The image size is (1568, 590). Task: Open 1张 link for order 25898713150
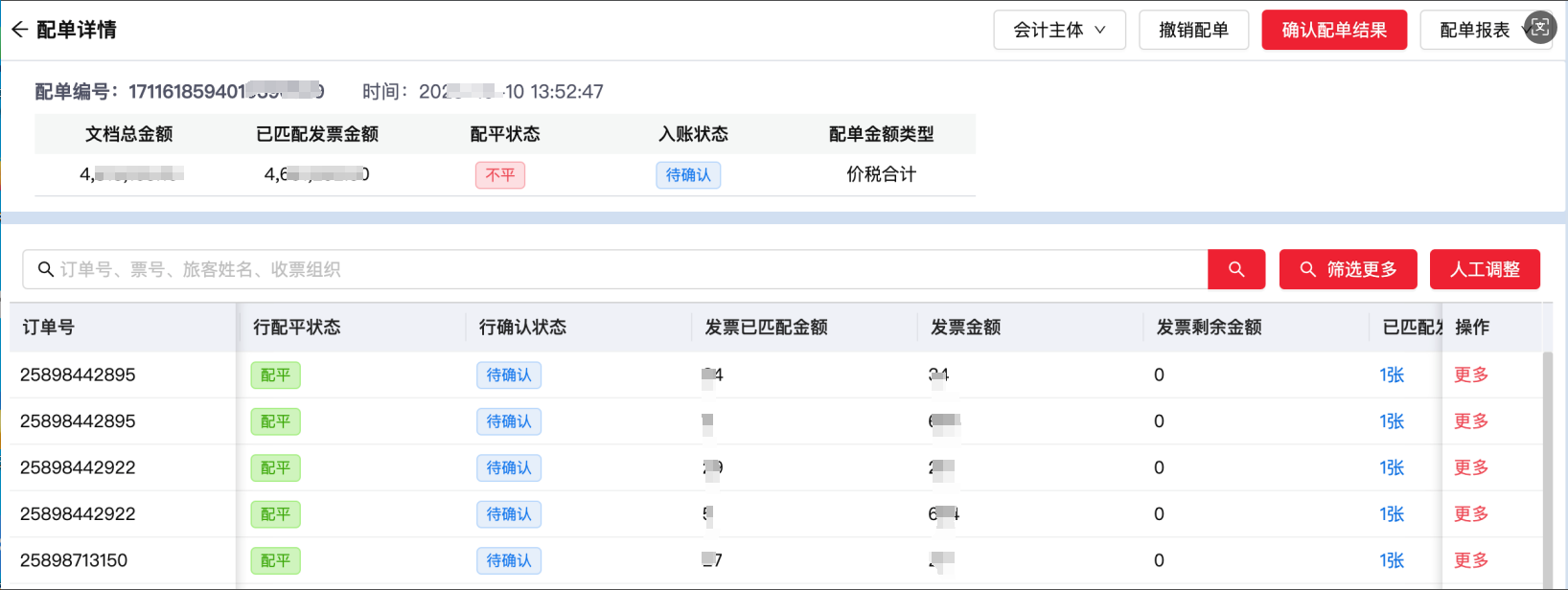click(1392, 560)
